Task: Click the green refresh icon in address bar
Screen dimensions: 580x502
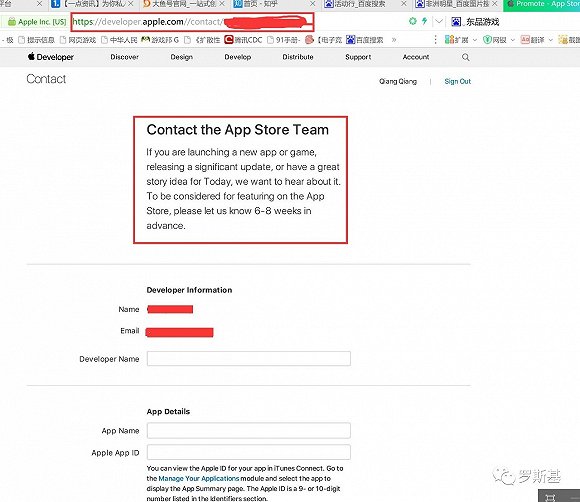Action: point(413,21)
